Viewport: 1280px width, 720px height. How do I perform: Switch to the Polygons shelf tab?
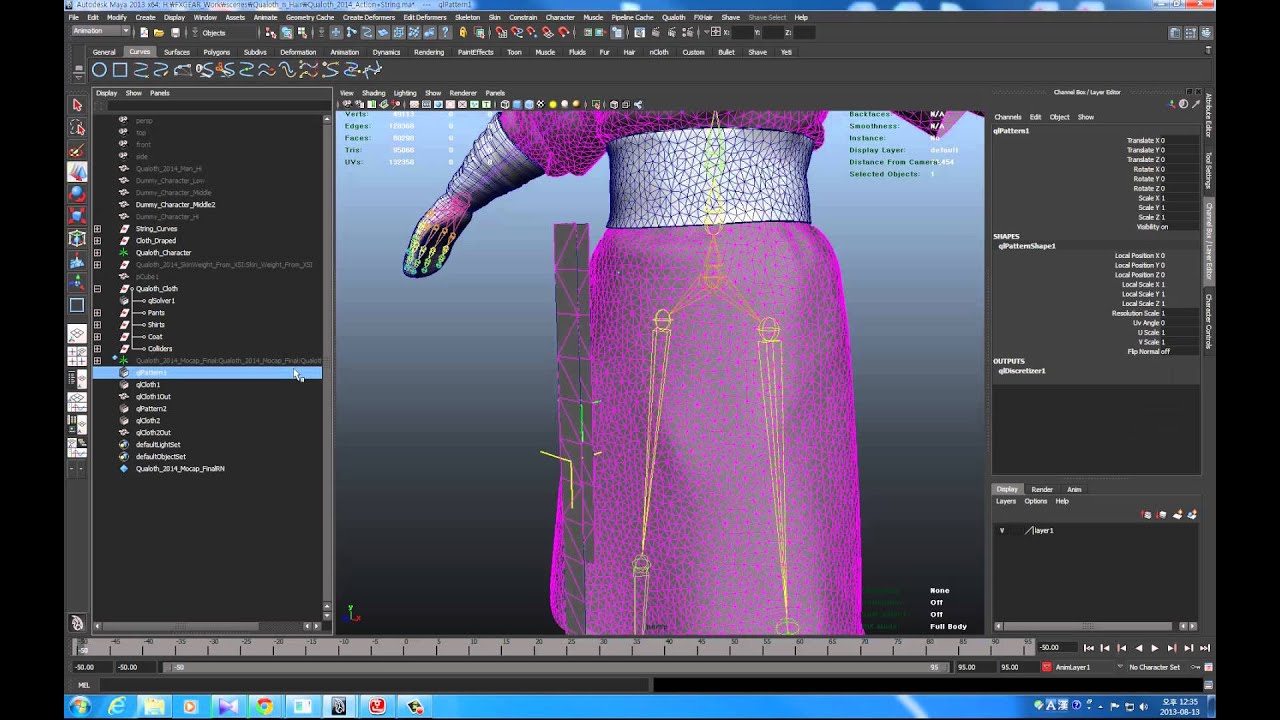(216, 51)
